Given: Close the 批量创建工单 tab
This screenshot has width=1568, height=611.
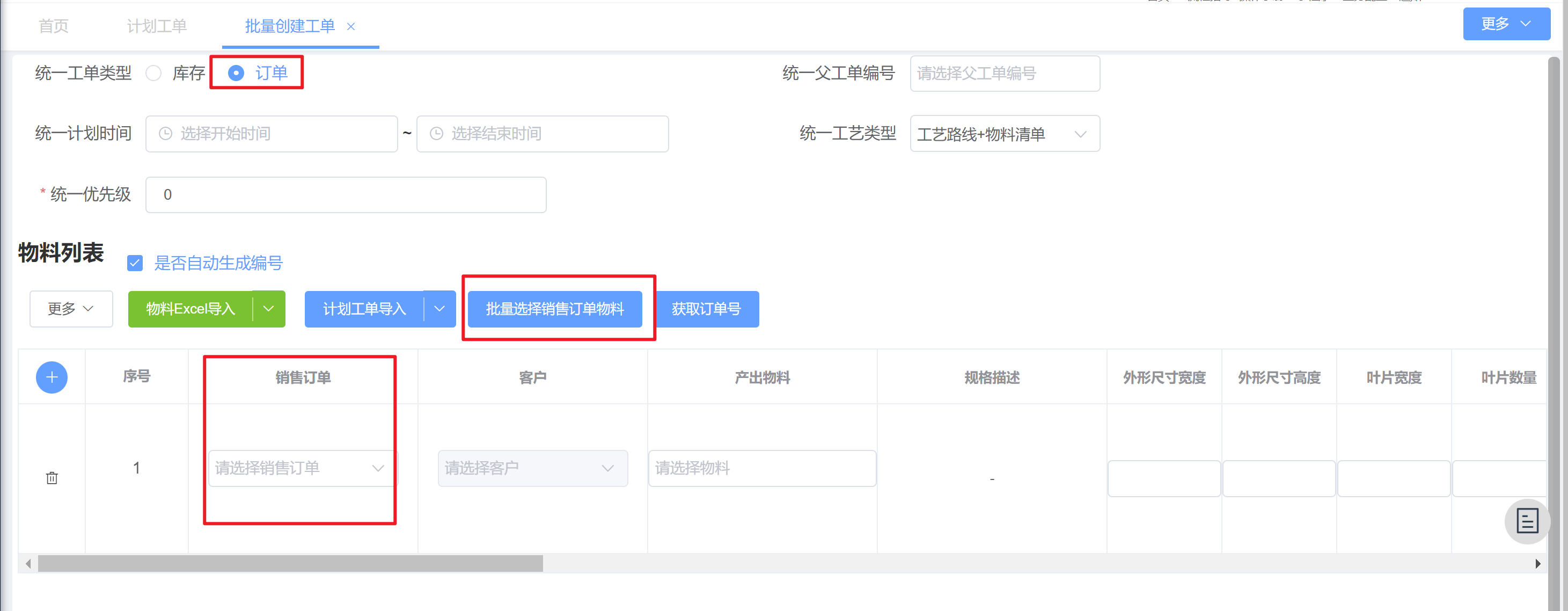Looking at the screenshot, I should click(x=350, y=26).
